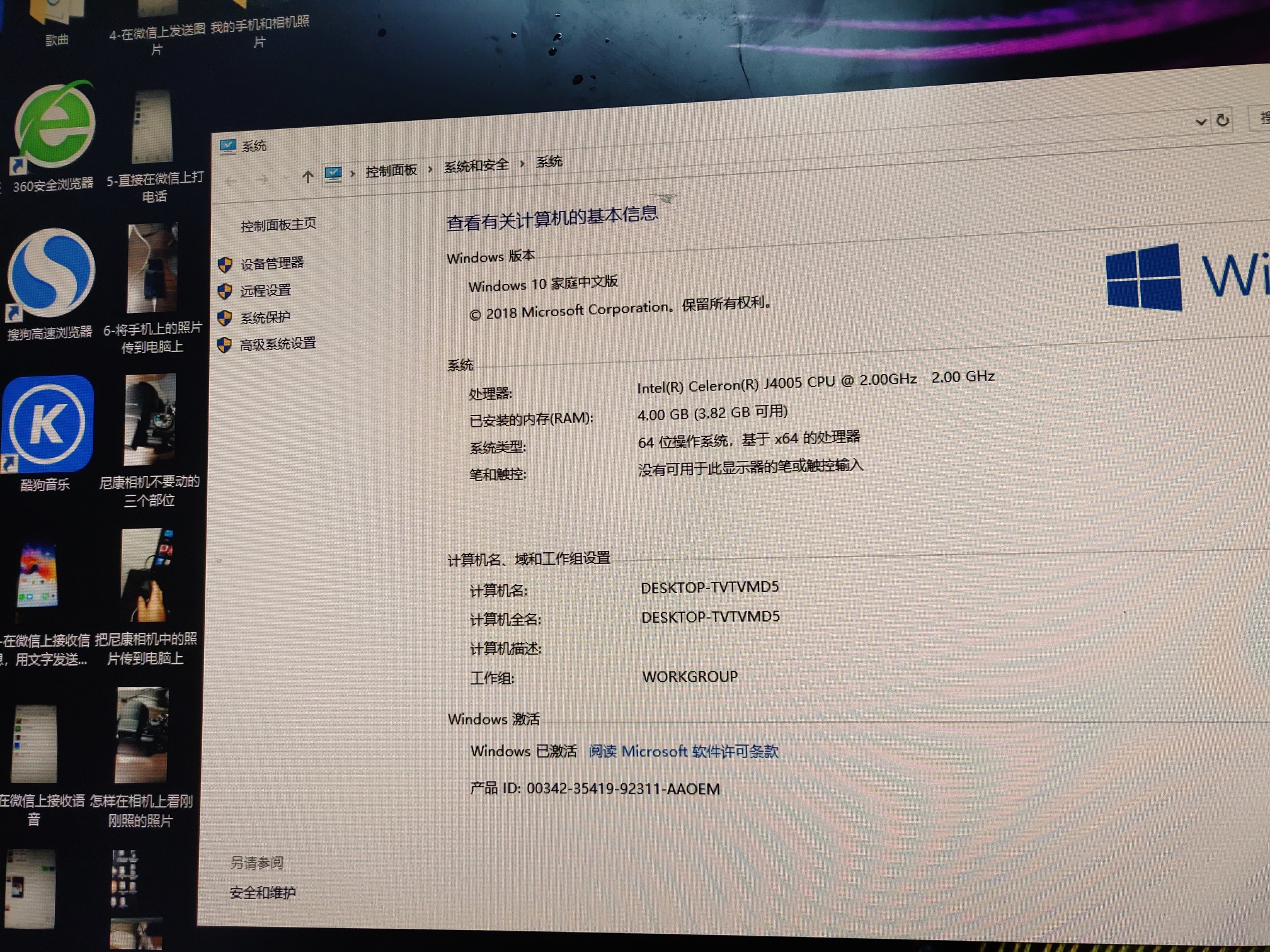This screenshot has width=1270, height=952.
Task: Click the processor value Intel Celeron J4005
Action: tap(816, 382)
